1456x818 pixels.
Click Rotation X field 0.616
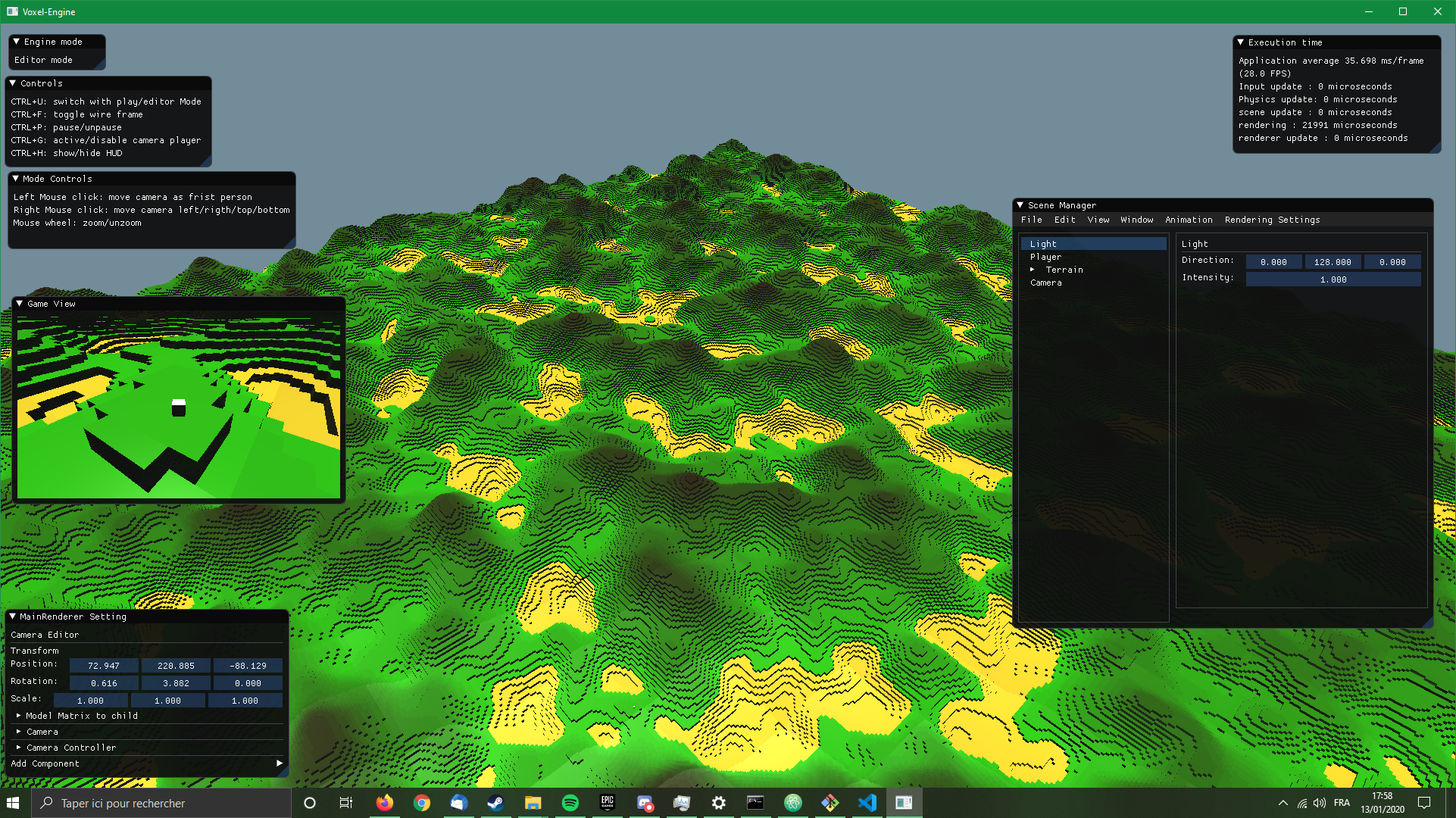tap(104, 683)
